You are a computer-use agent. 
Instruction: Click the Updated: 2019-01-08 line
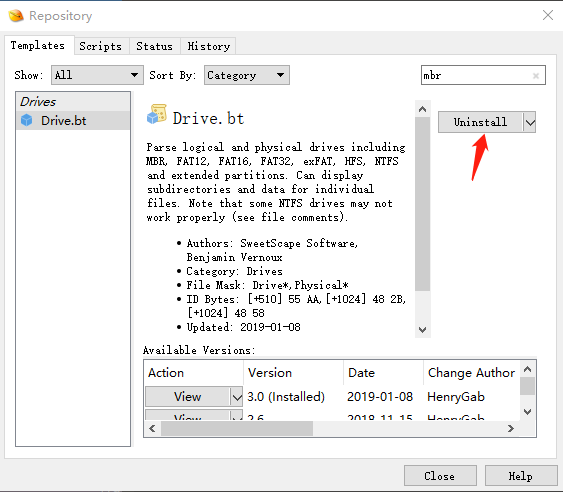click(x=243, y=327)
